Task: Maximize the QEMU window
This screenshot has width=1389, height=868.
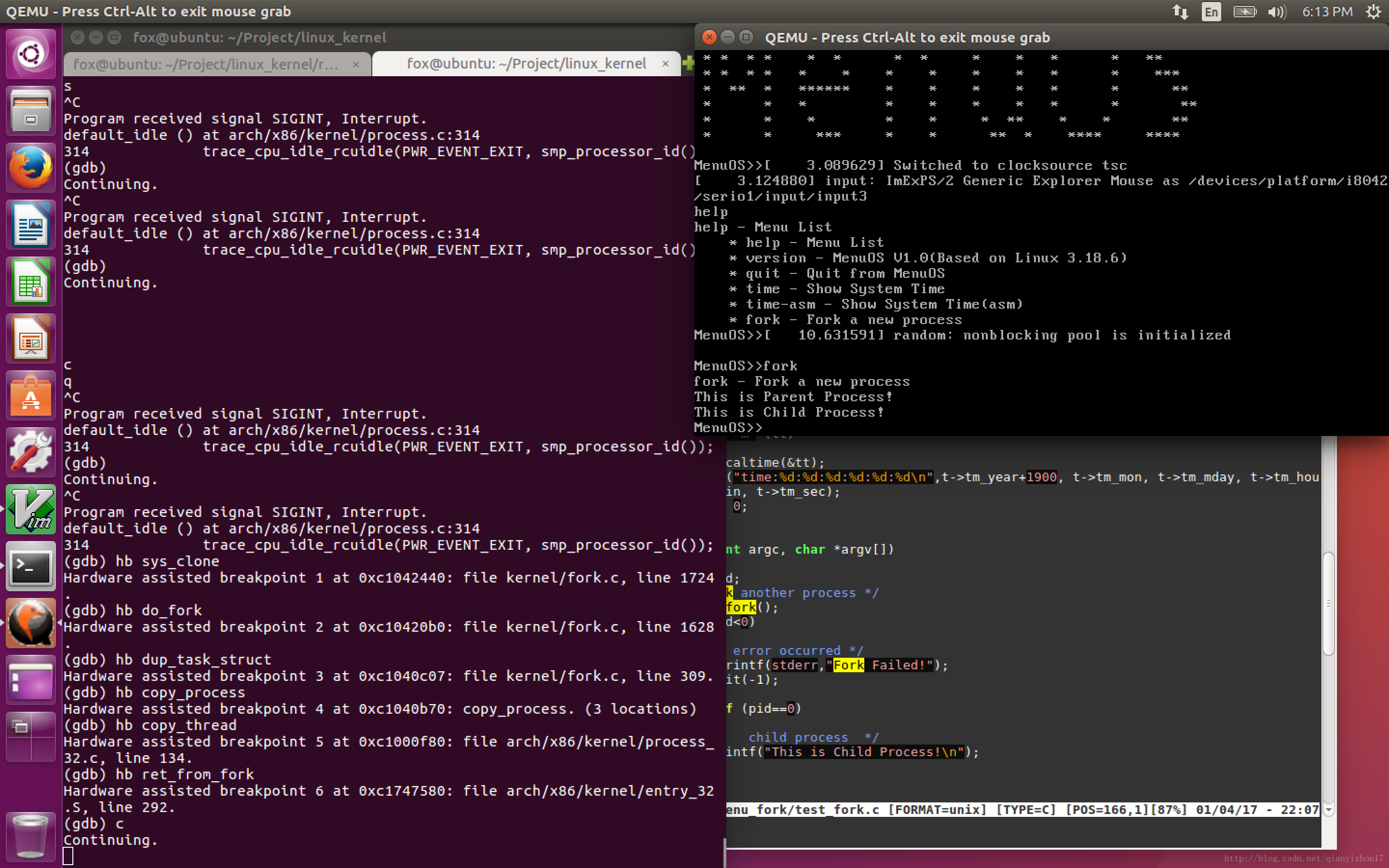Action: tap(746, 37)
